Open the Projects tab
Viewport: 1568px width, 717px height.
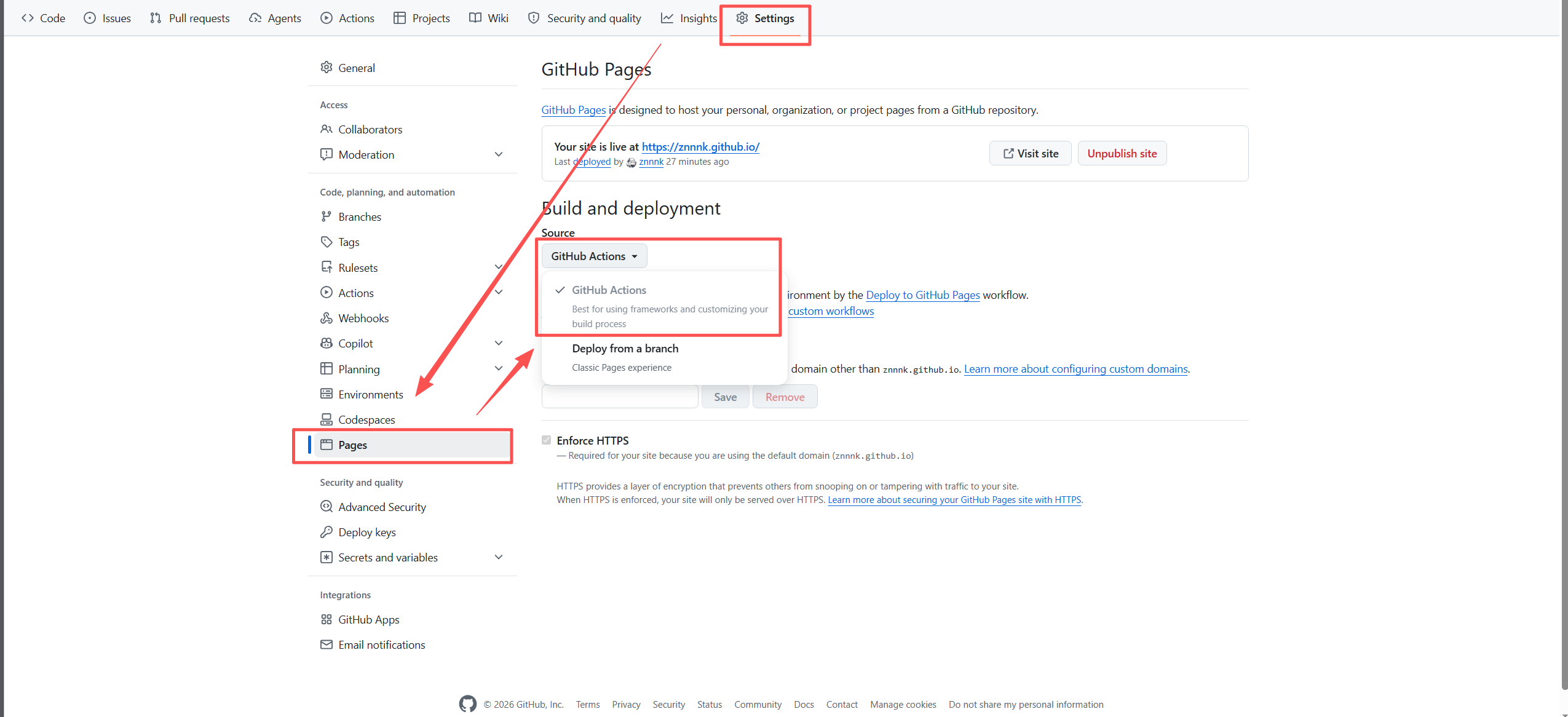point(422,18)
